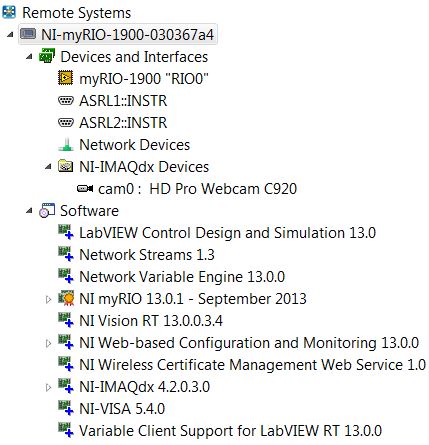Select Devices and Interfaces
Image resolution: width=429 pixels, height=445 pixels.
134,56
